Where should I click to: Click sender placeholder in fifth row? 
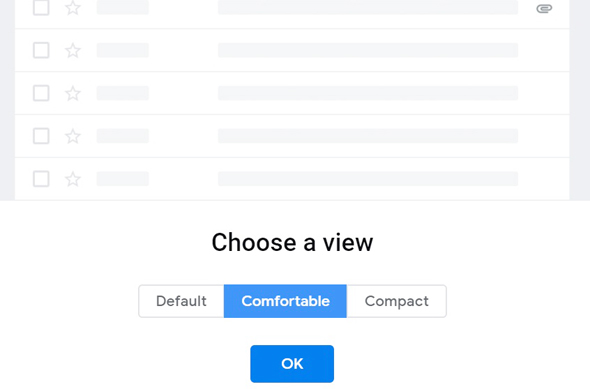123,179
